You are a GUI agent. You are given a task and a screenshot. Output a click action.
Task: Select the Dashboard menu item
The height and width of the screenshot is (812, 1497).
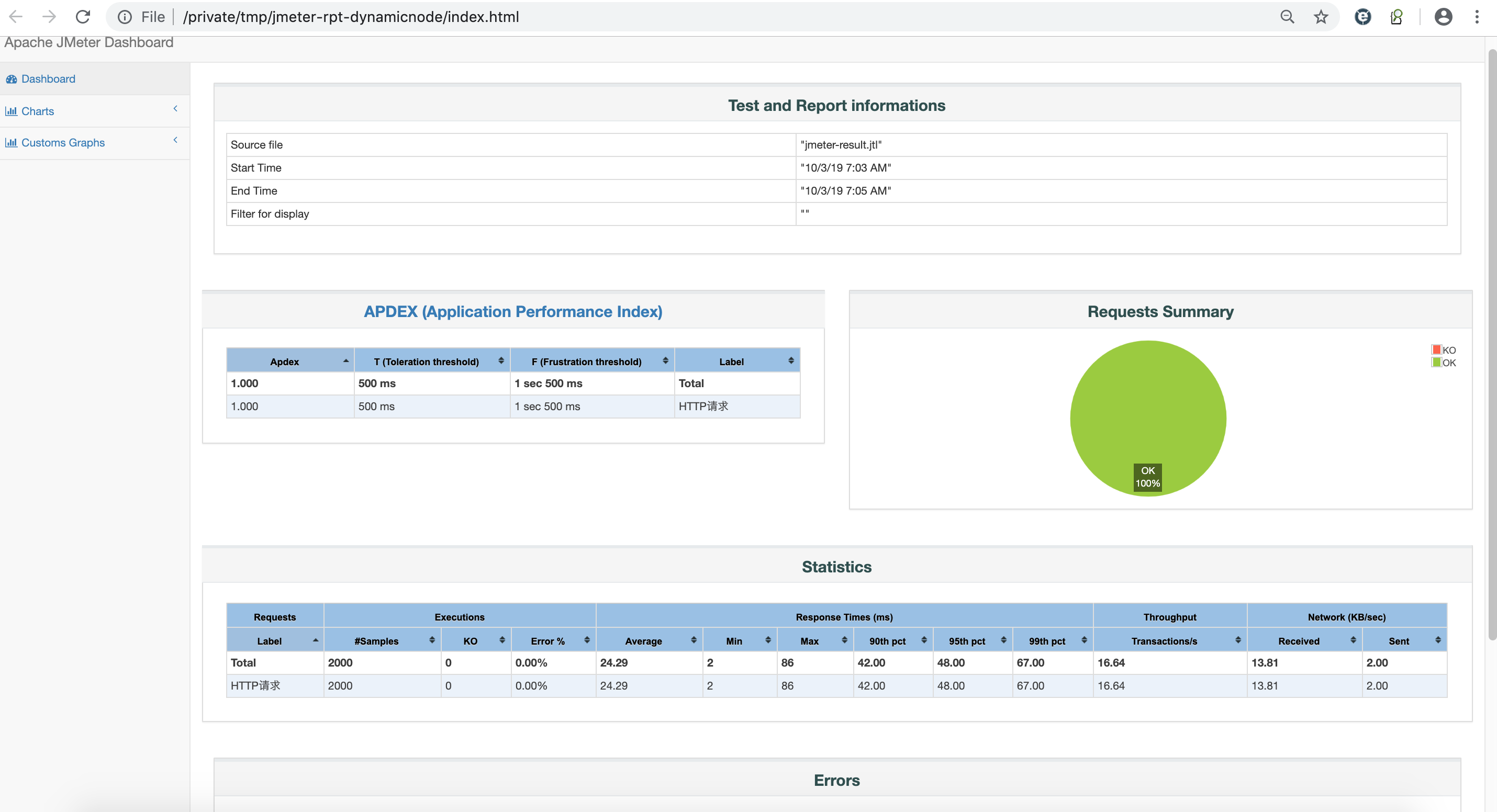[48, 79]
